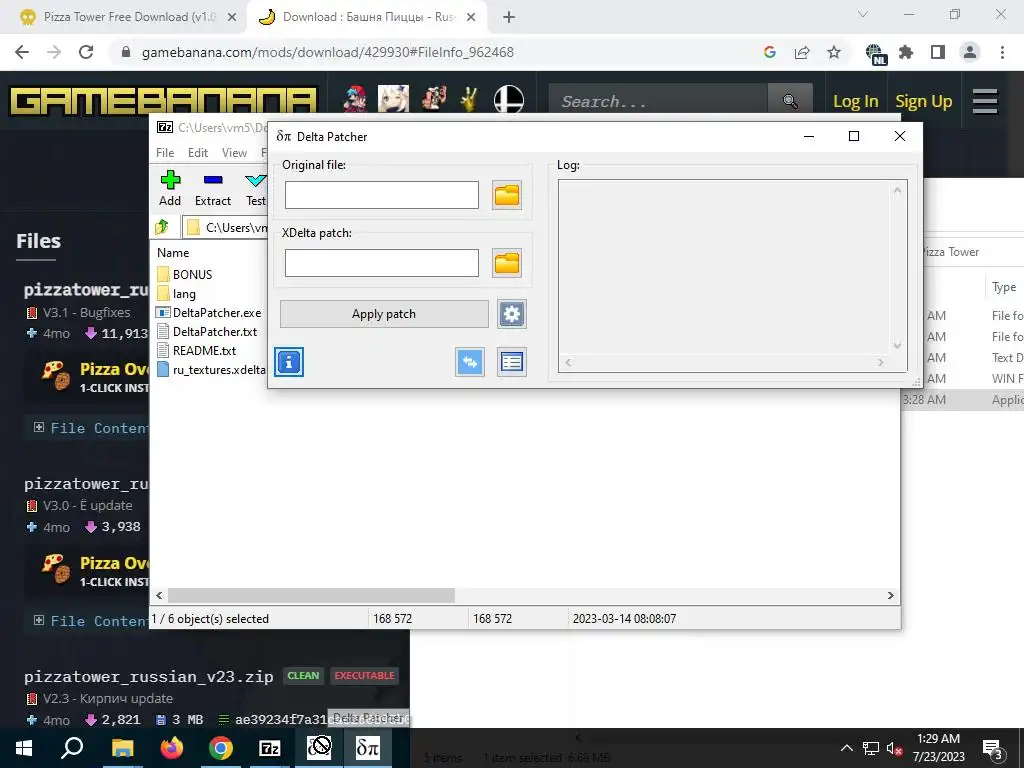This screenshot has height=768, width=1024.
Task: Expand File Contents under V3.0 file
Action: pyautogui.click(x=91, y=621)
